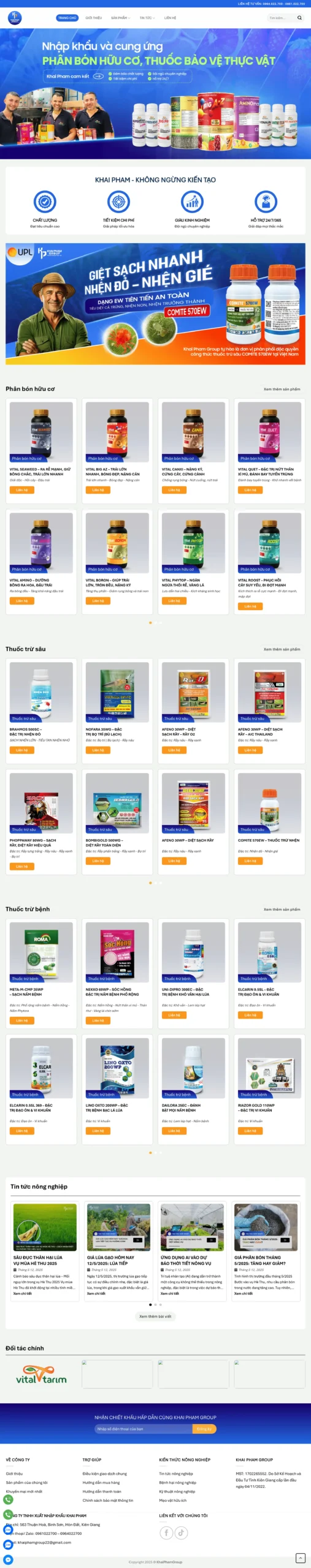Click the Khai Pham Group header logo
Screen dimensions: 311x1568
point(15,18)
